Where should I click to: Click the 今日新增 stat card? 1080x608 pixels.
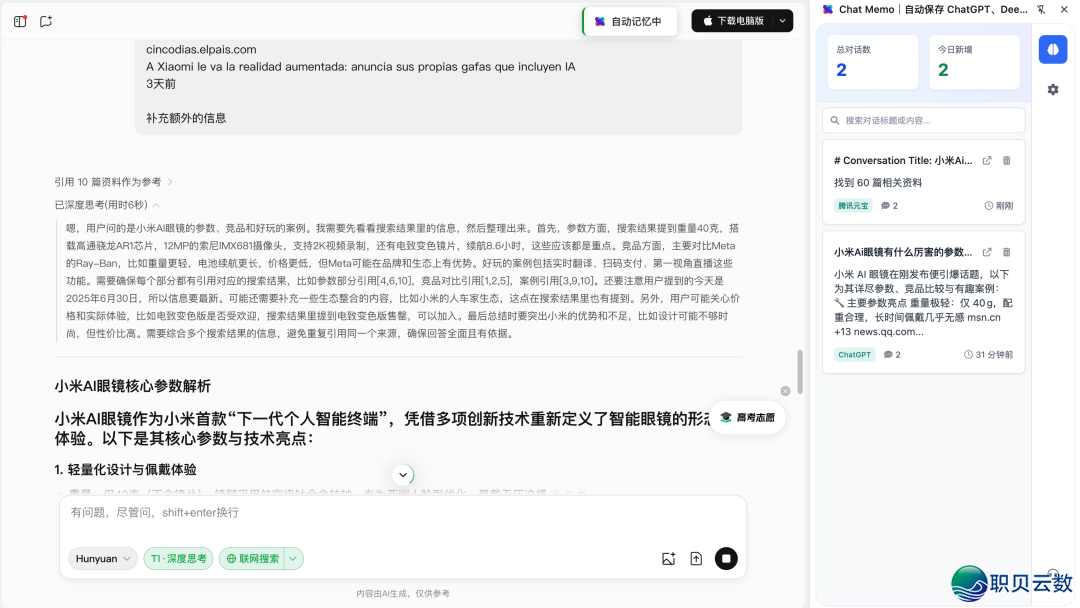[x=975, y=62]
